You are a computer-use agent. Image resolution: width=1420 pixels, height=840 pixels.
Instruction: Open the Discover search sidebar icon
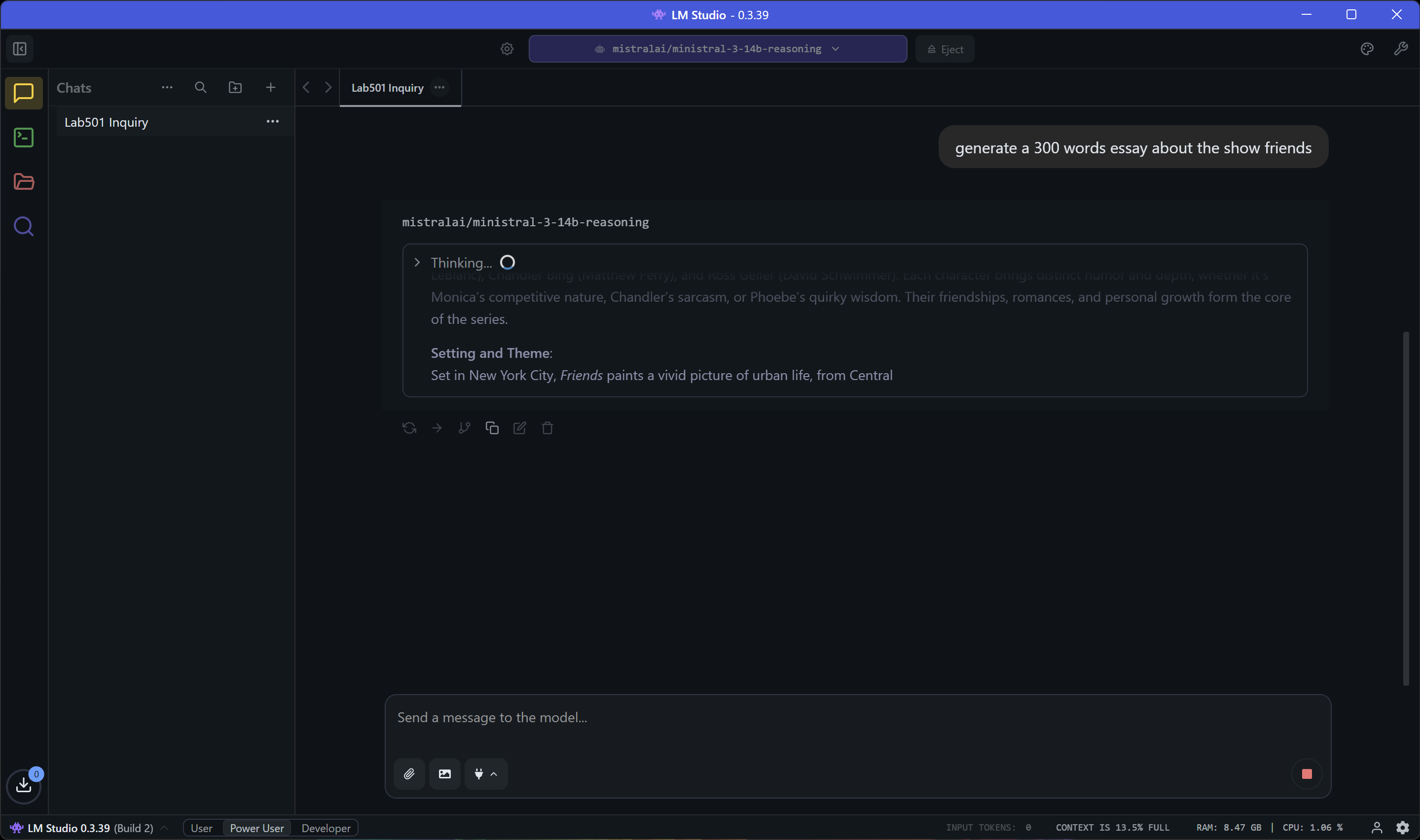(x=23, y=226)
